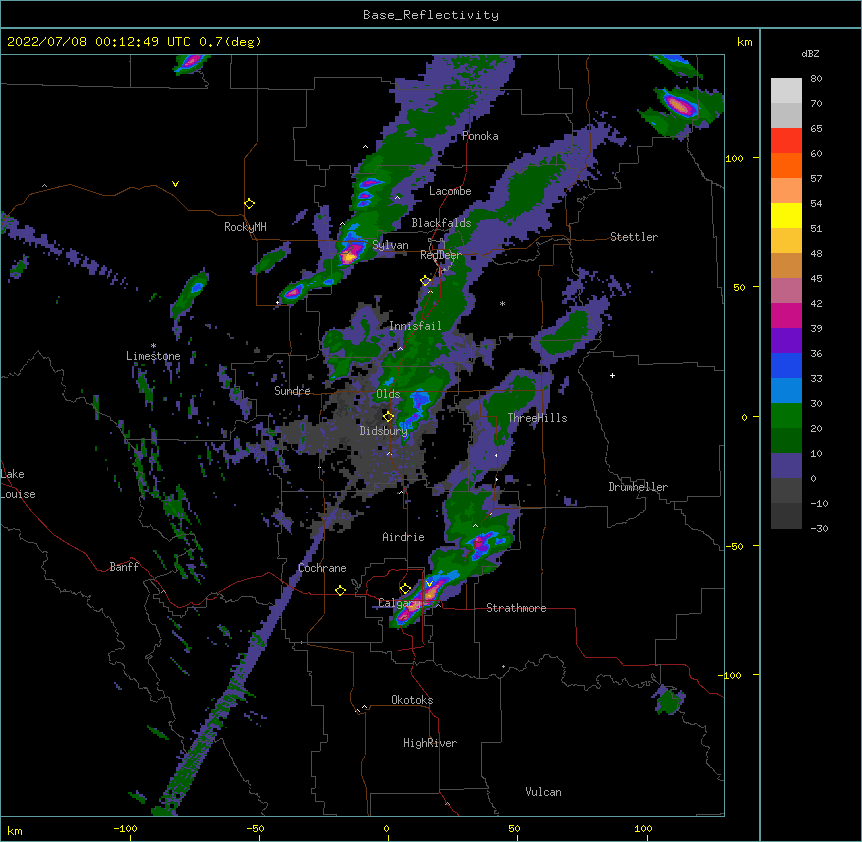Click the Banff label
The width and height of the screenshot is (862, 842).
pyautogui.click(x=124, y=567)
